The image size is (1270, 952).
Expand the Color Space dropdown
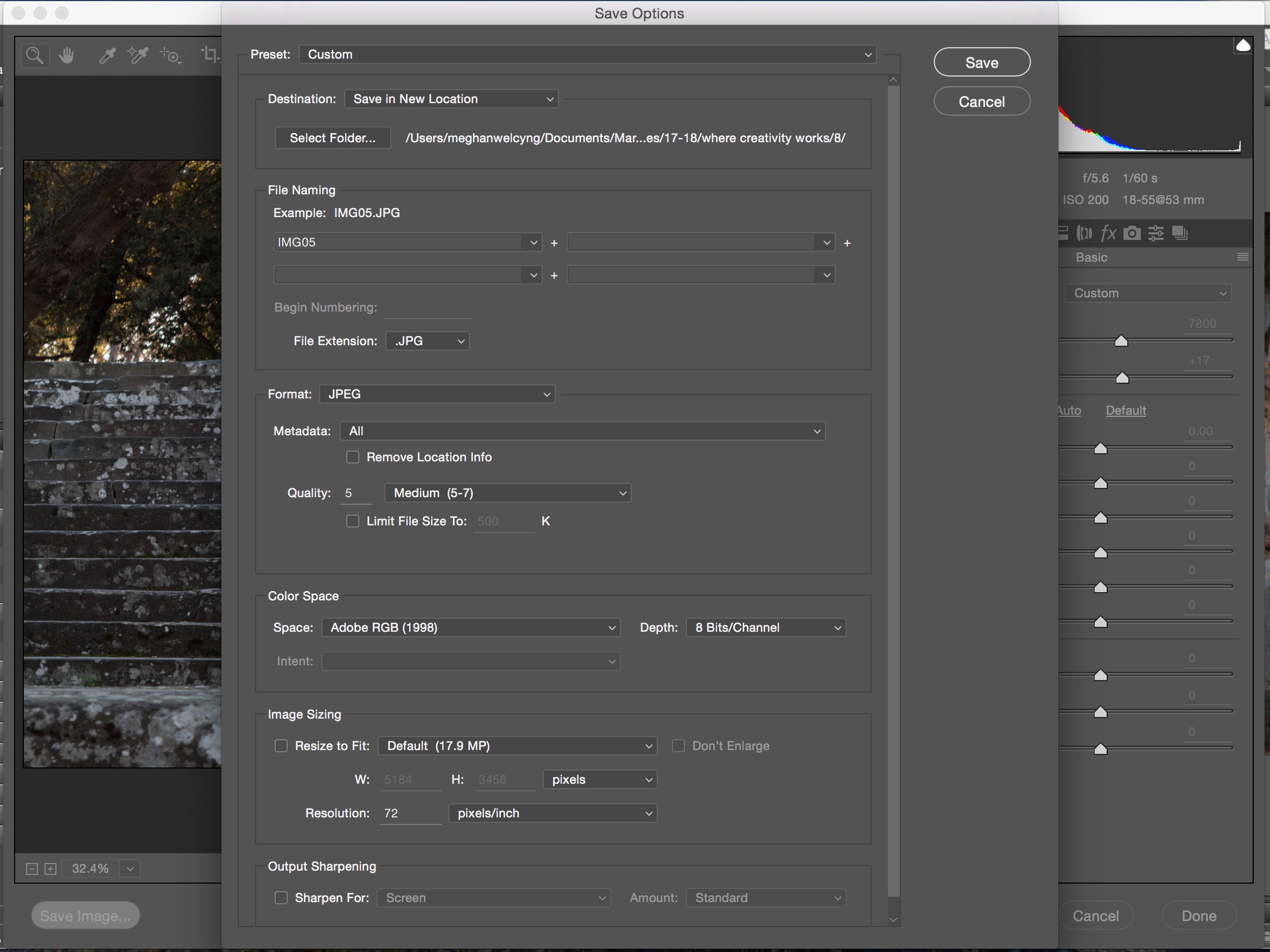click(x=471, y=627)
